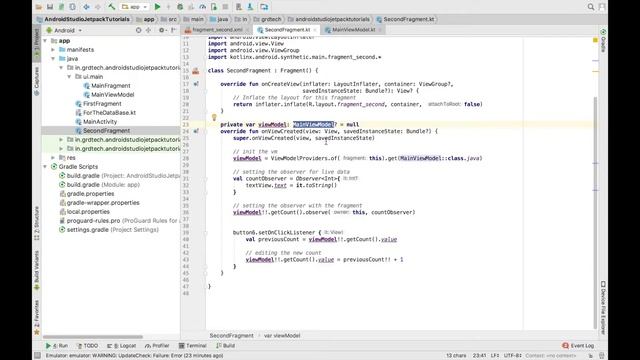
Task: Click the Project Structure toolbar icon
Action: coord(264,7)
